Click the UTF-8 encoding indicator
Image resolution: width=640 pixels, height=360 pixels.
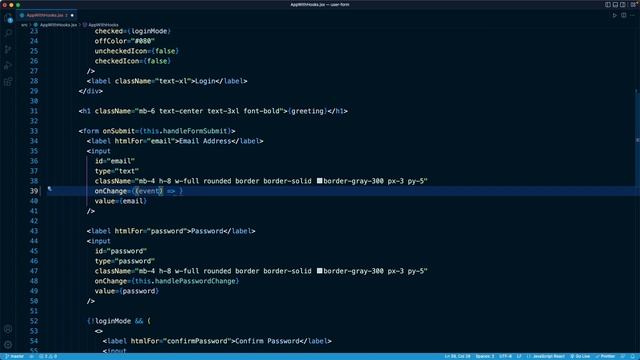[x=505, y=356]
